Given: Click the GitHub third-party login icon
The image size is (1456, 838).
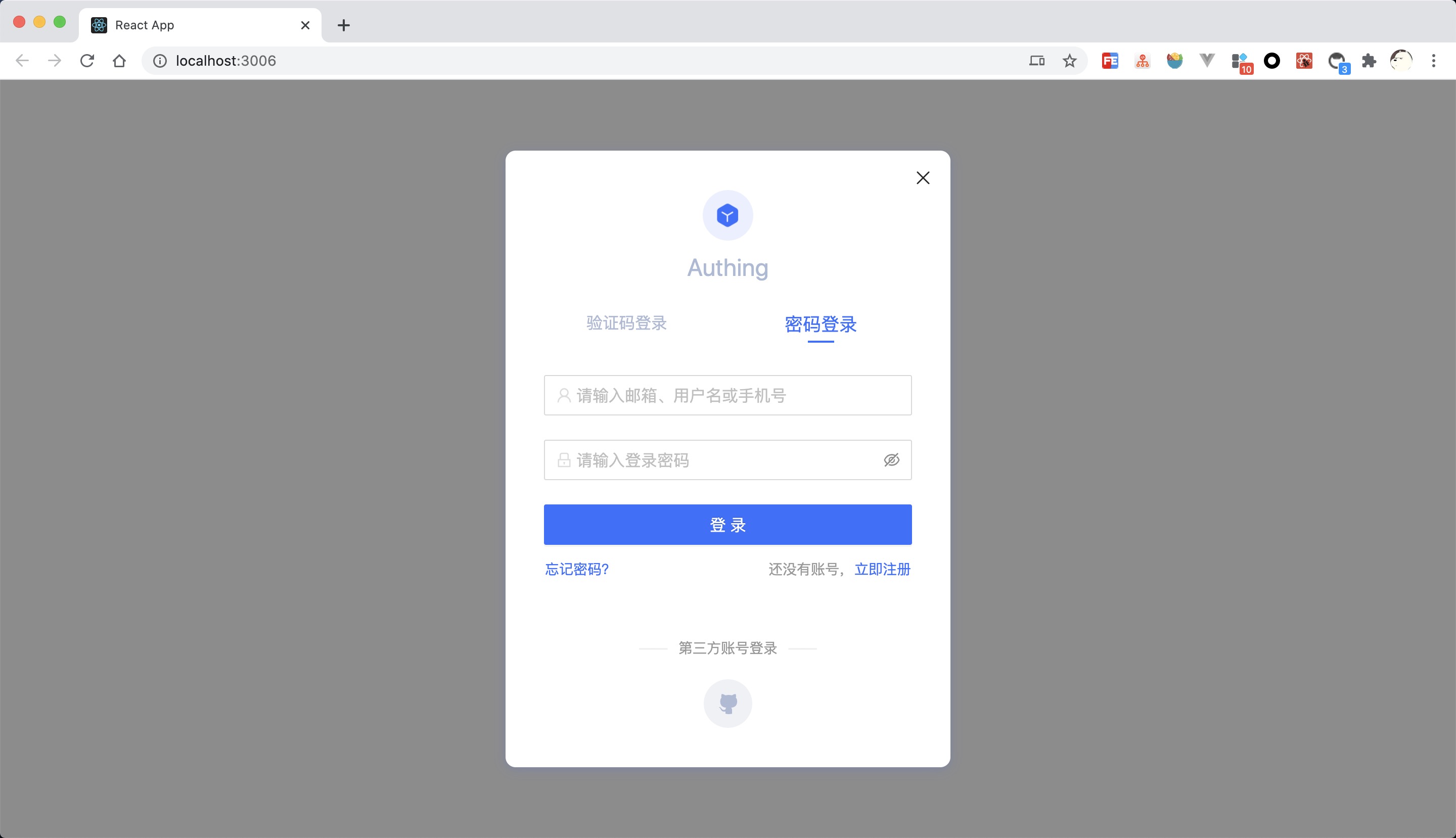Looking at the screenshot, I should (728, 703).
